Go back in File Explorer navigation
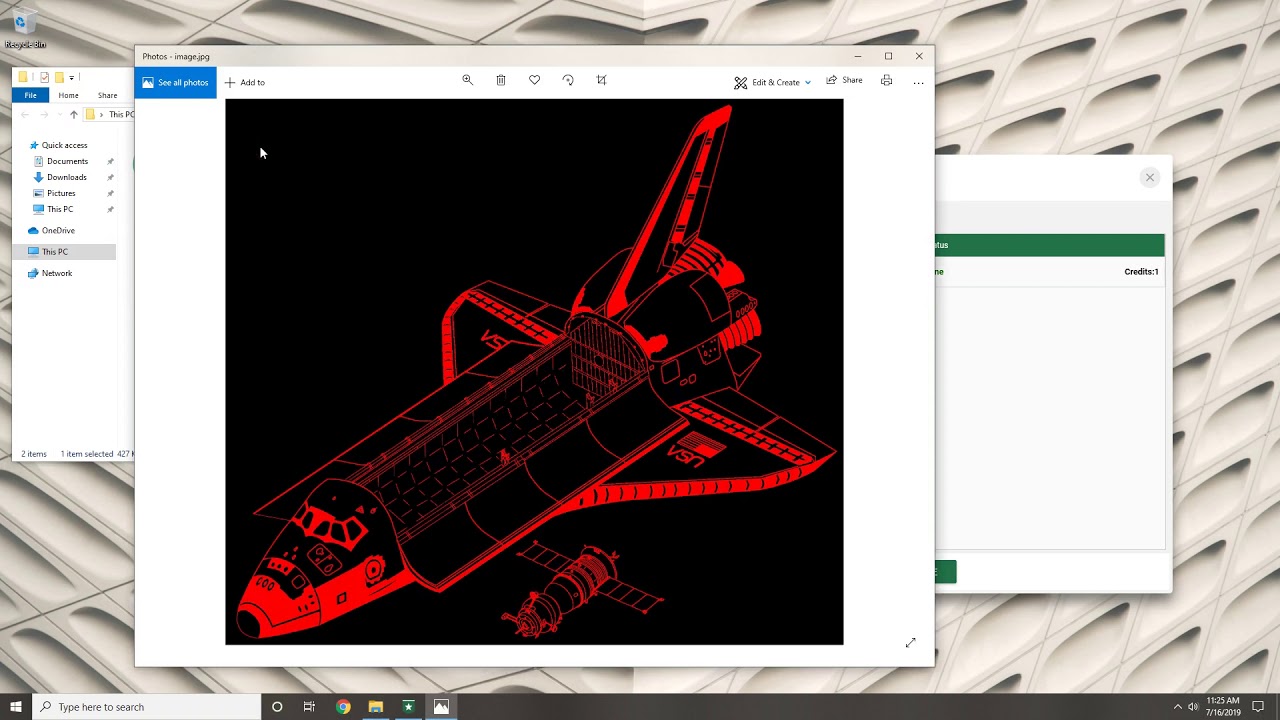Viewport: 1280px width, 720px height. point(25,115)
